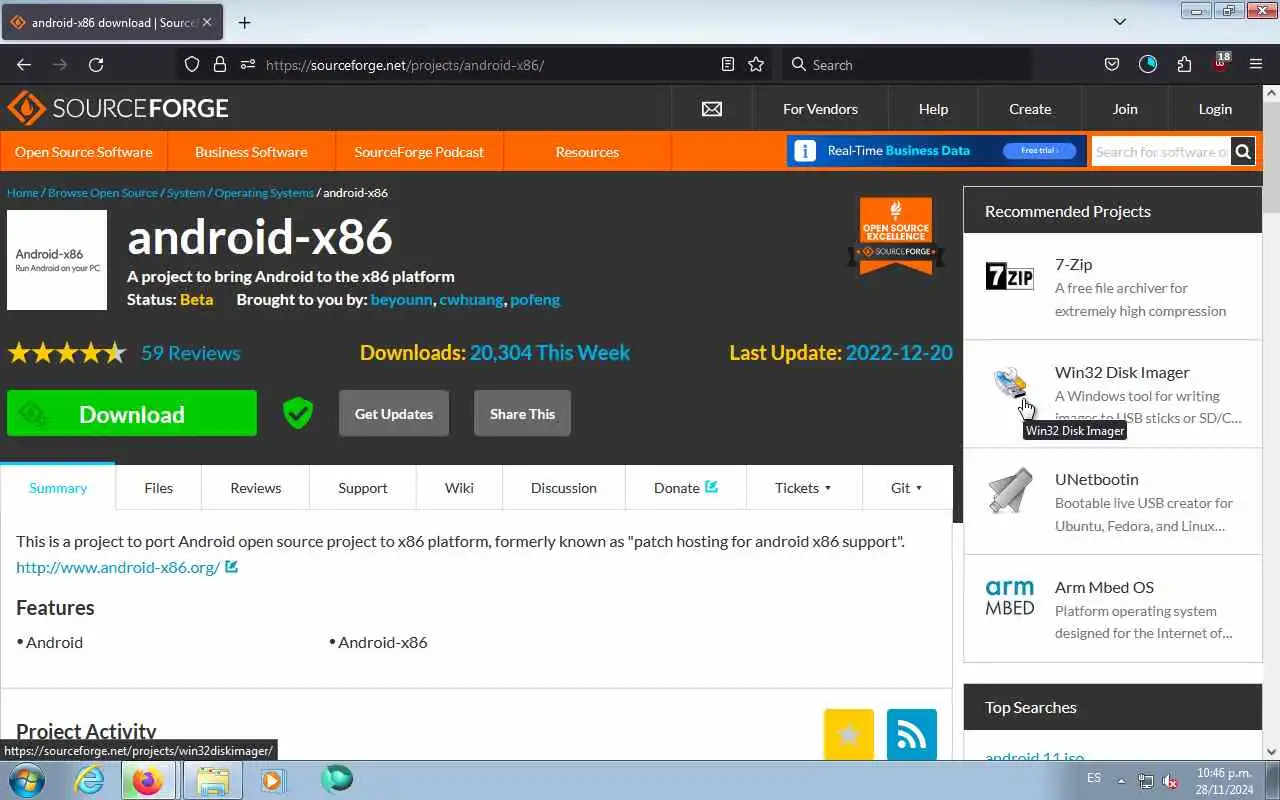Open the 59 Reviews link
This screenshot has height=800, width=1280.
[191, 353]
